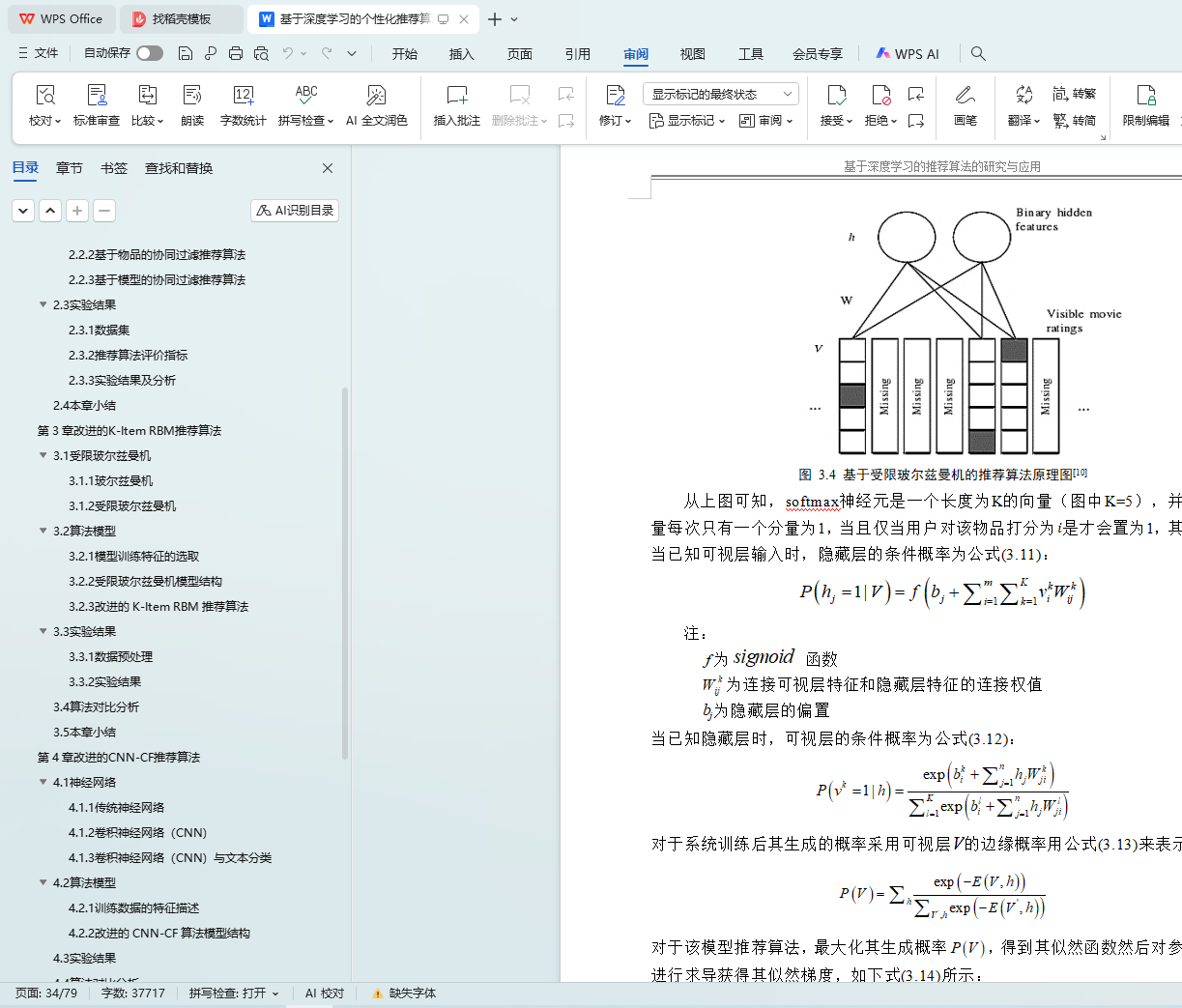Image resolution: width=1182 pixels, height=1008 pixels.
Task: Click the 字数统计 word count icon
Action: [x=243, y=96]
